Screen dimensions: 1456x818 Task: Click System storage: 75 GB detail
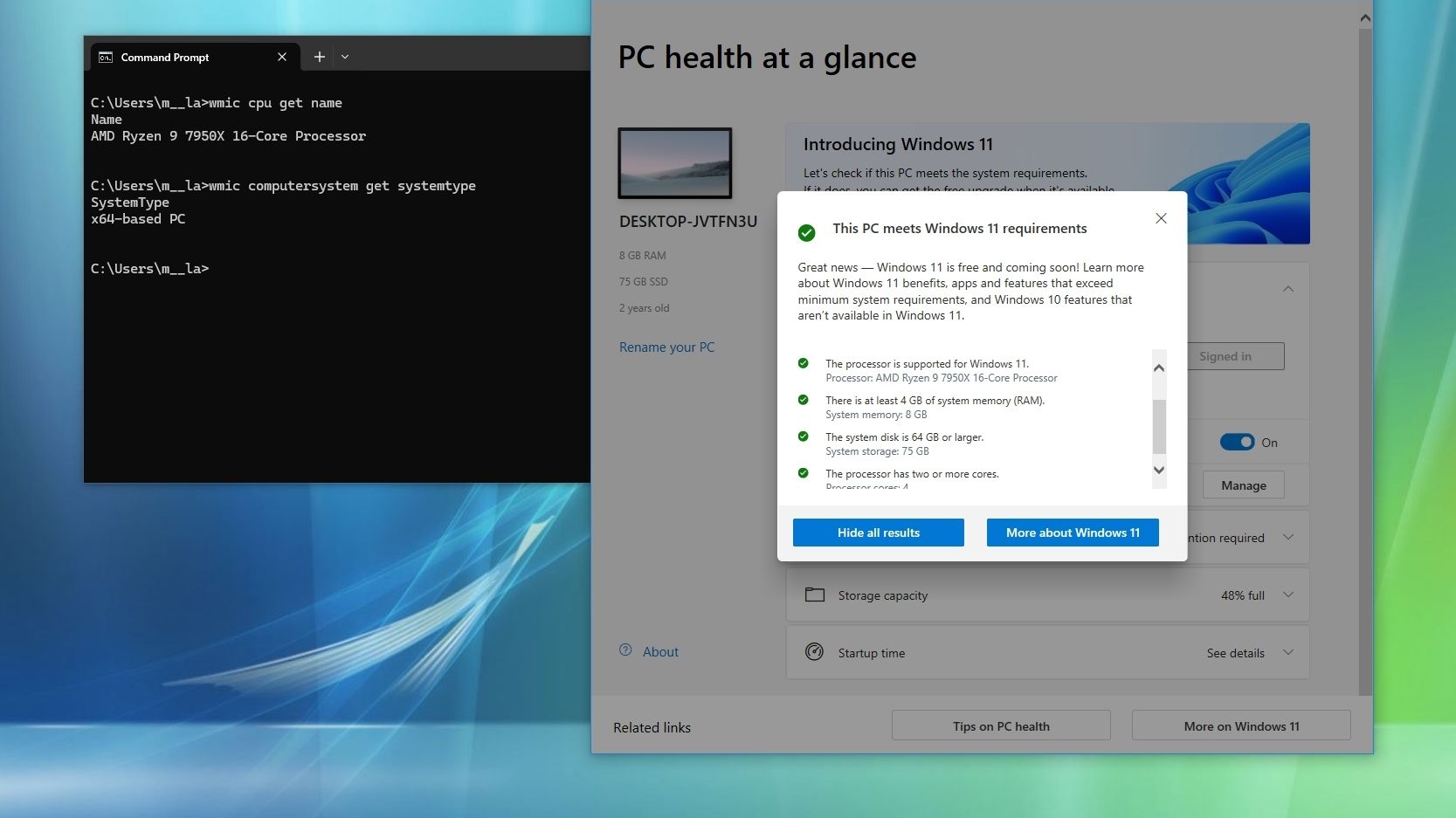pyautogui.click(x=877, y=451)
